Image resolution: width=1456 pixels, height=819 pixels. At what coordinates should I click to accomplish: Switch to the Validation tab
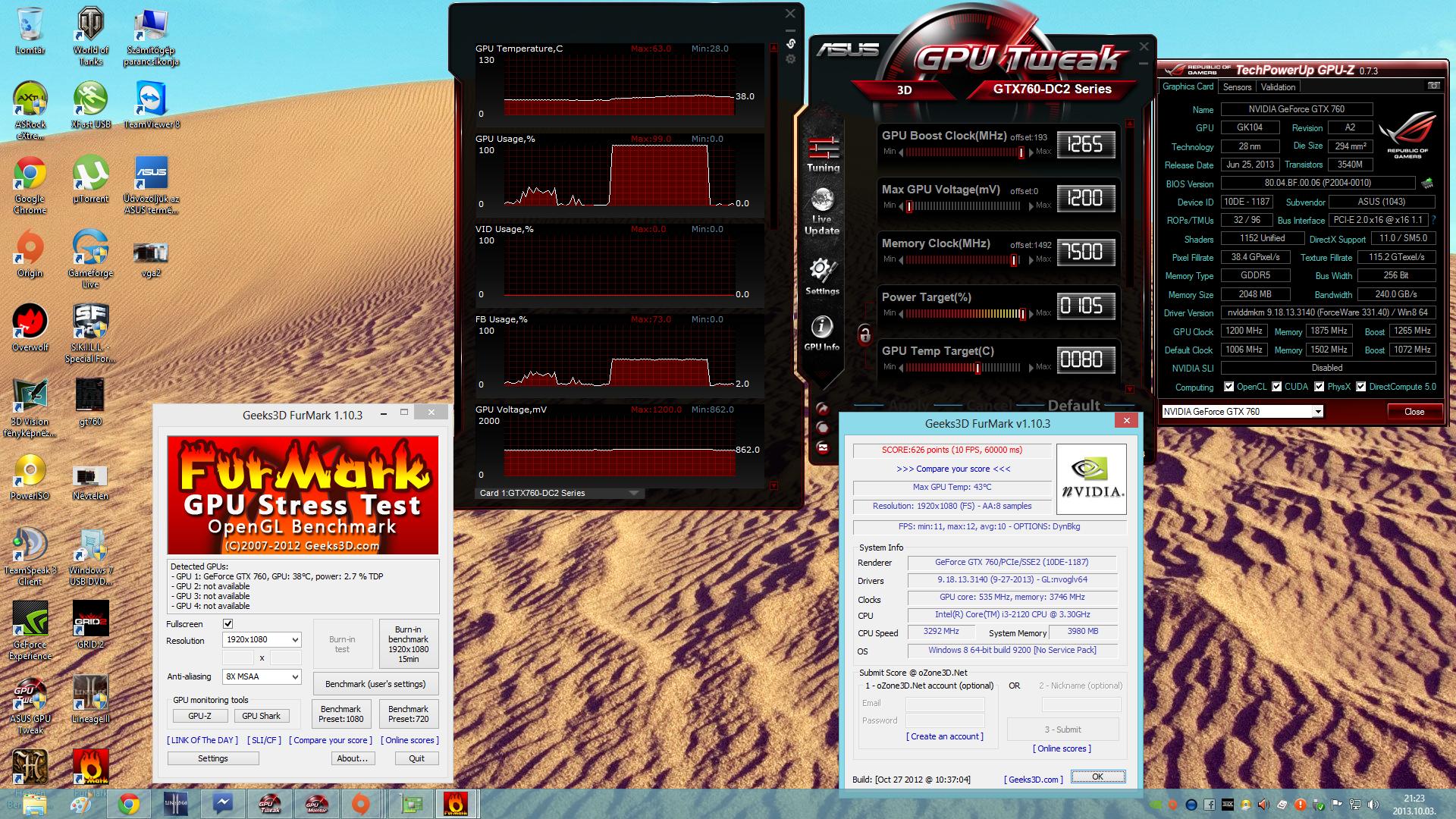tap(1279, 87)
